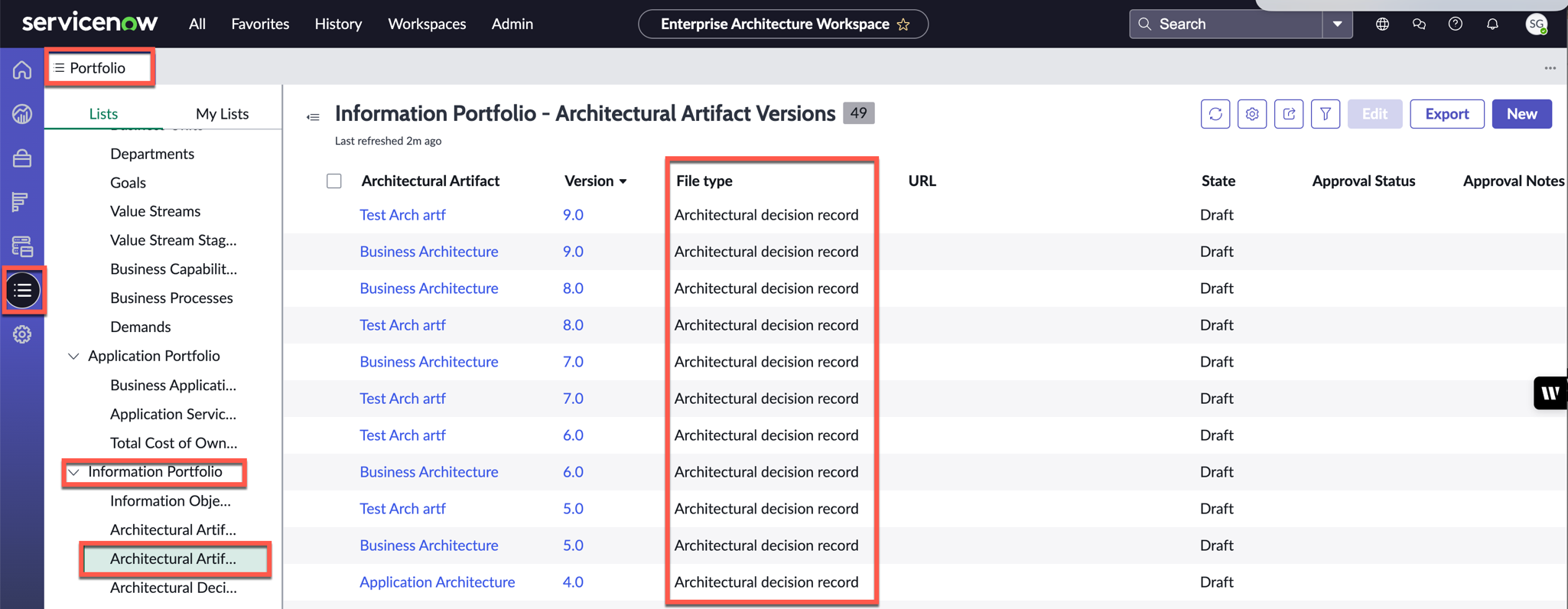Open the Favorites menu
1568x609 pixels.
260,24
